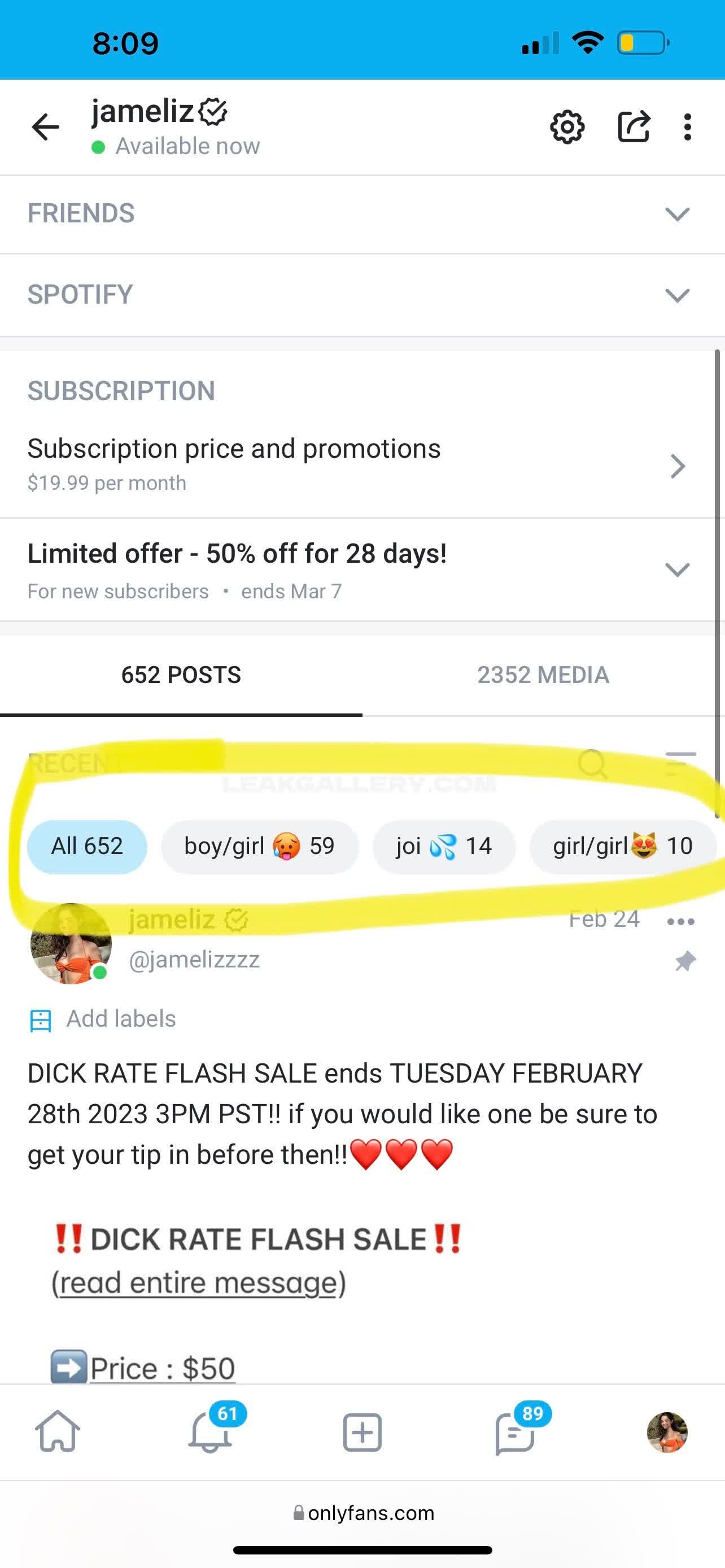Click Add labels link

(120, 1019)
